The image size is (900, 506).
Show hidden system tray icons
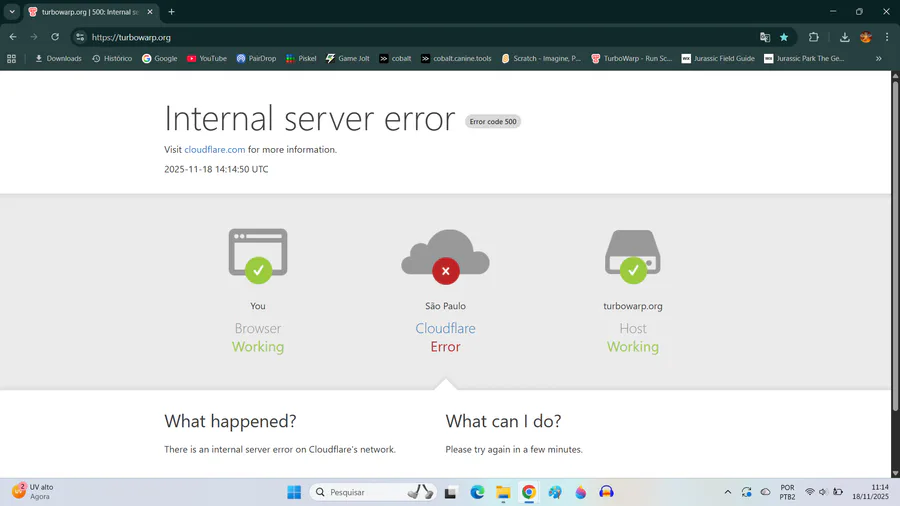click(728, 492)
